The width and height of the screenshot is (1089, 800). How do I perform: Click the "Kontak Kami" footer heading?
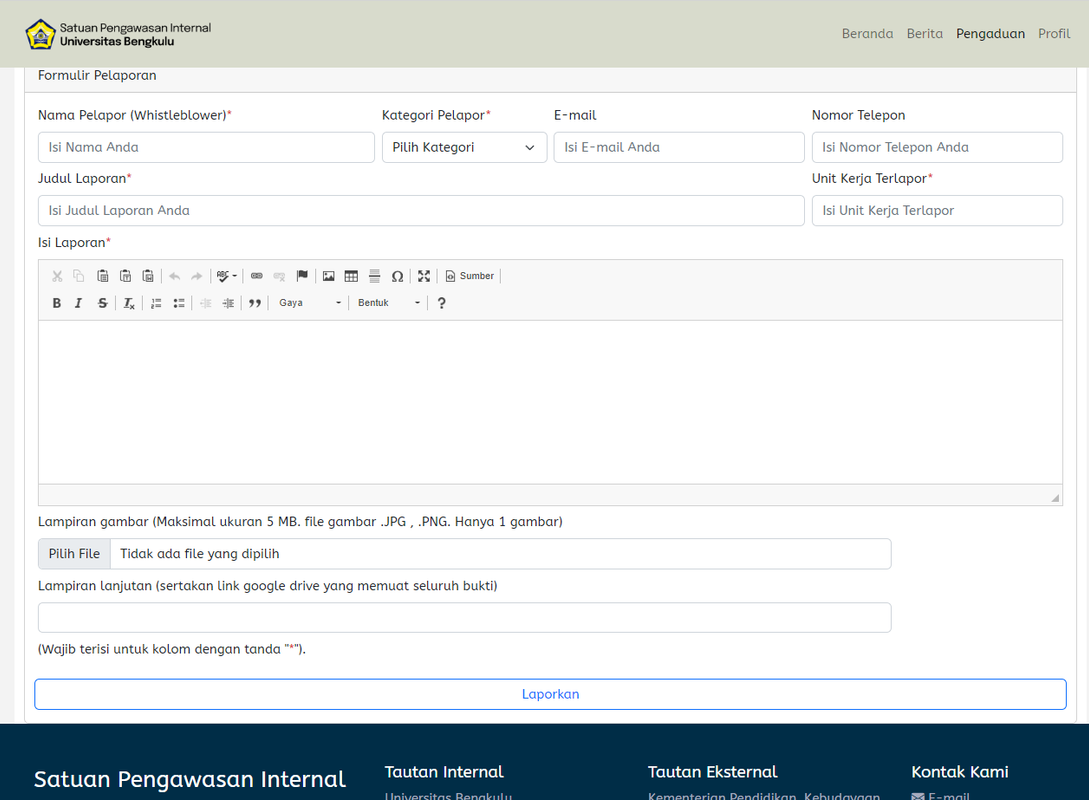coord(960,772)
